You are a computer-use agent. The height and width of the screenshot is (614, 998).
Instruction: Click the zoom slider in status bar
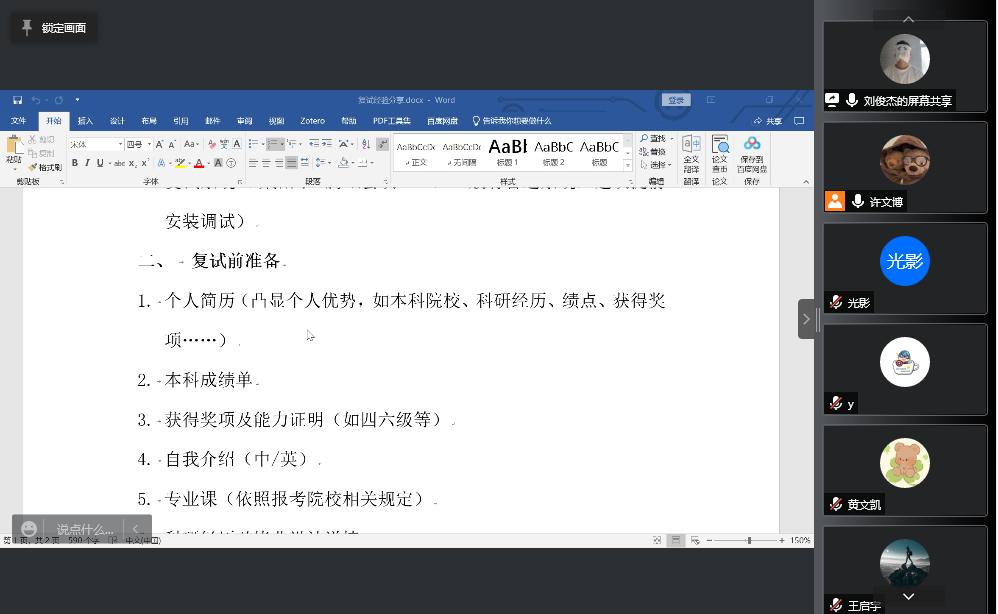[x=749, y=540]
